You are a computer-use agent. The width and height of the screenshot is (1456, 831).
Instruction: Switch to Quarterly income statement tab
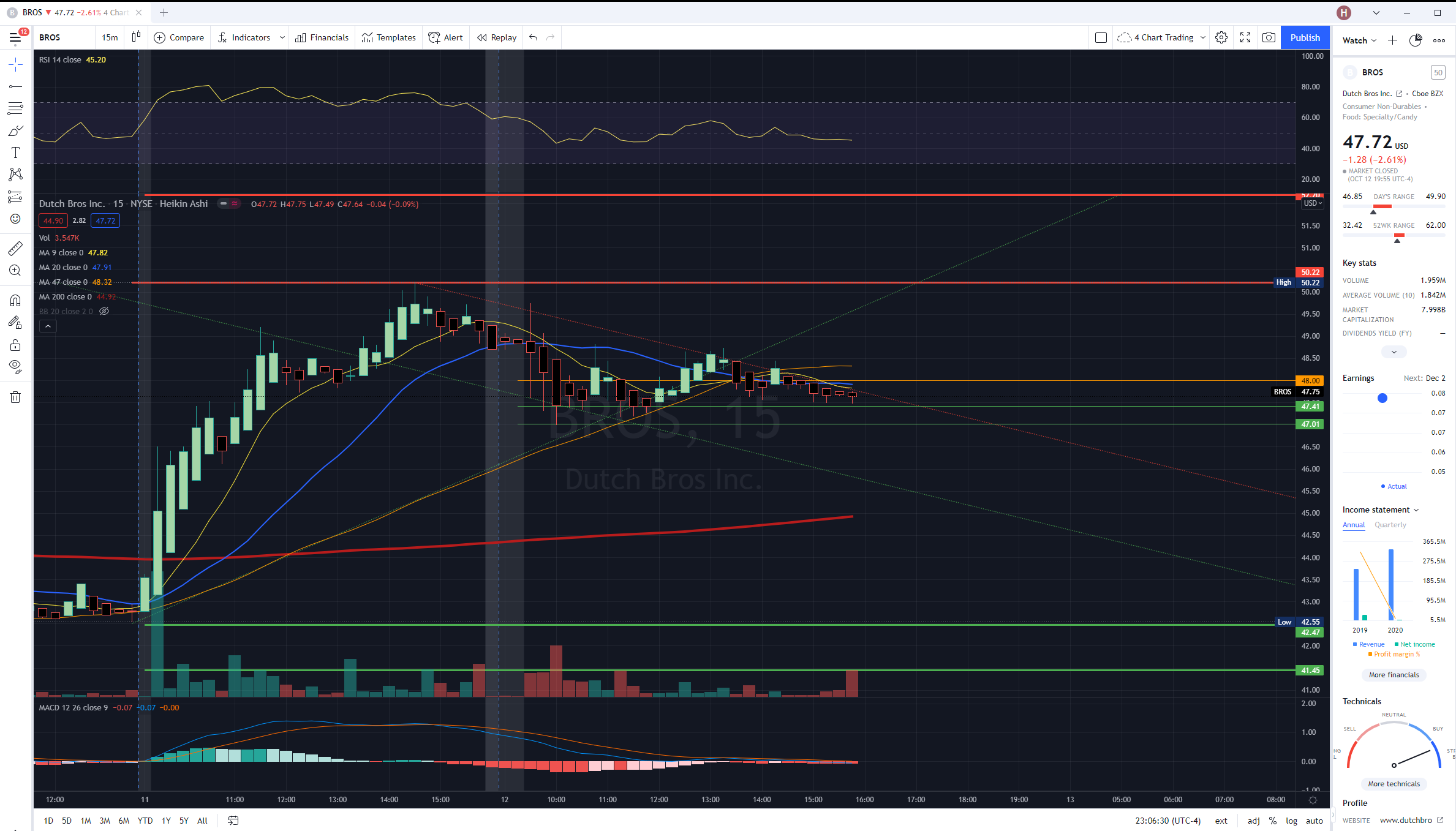click(x=1390, y=525)
